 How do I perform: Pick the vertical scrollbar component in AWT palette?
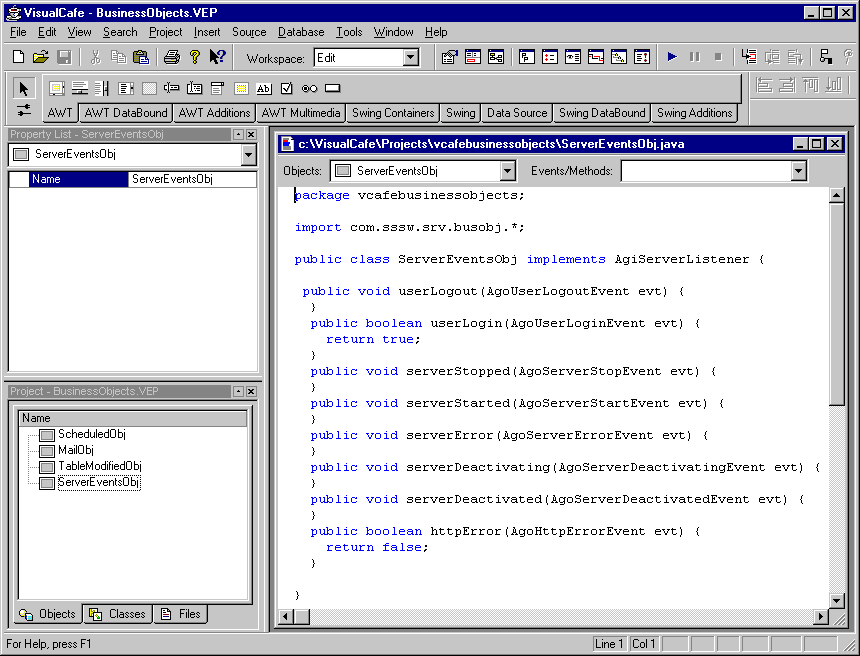coord(102,88)
